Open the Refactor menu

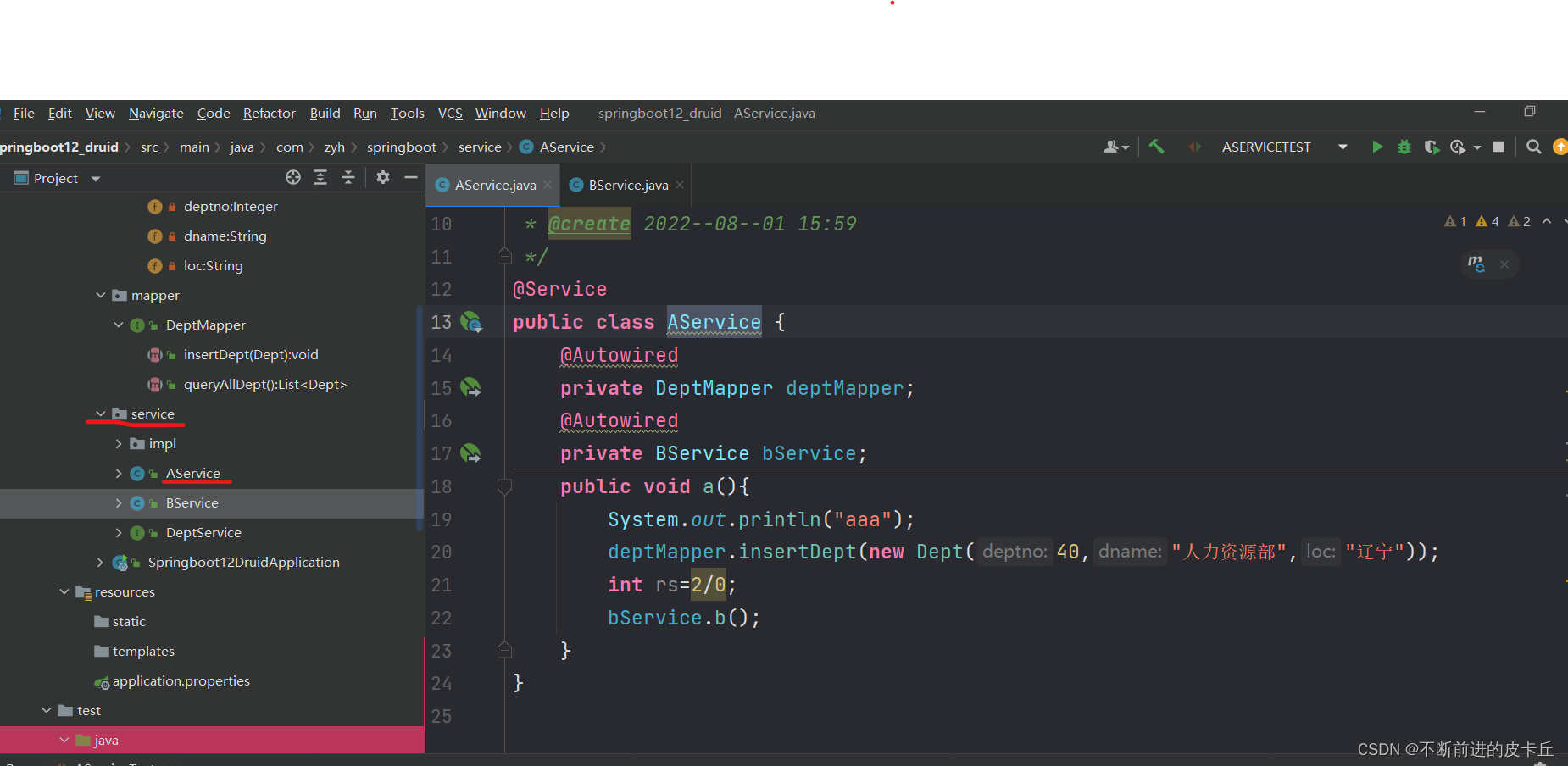pyautogui.click(x=269, y=113)
